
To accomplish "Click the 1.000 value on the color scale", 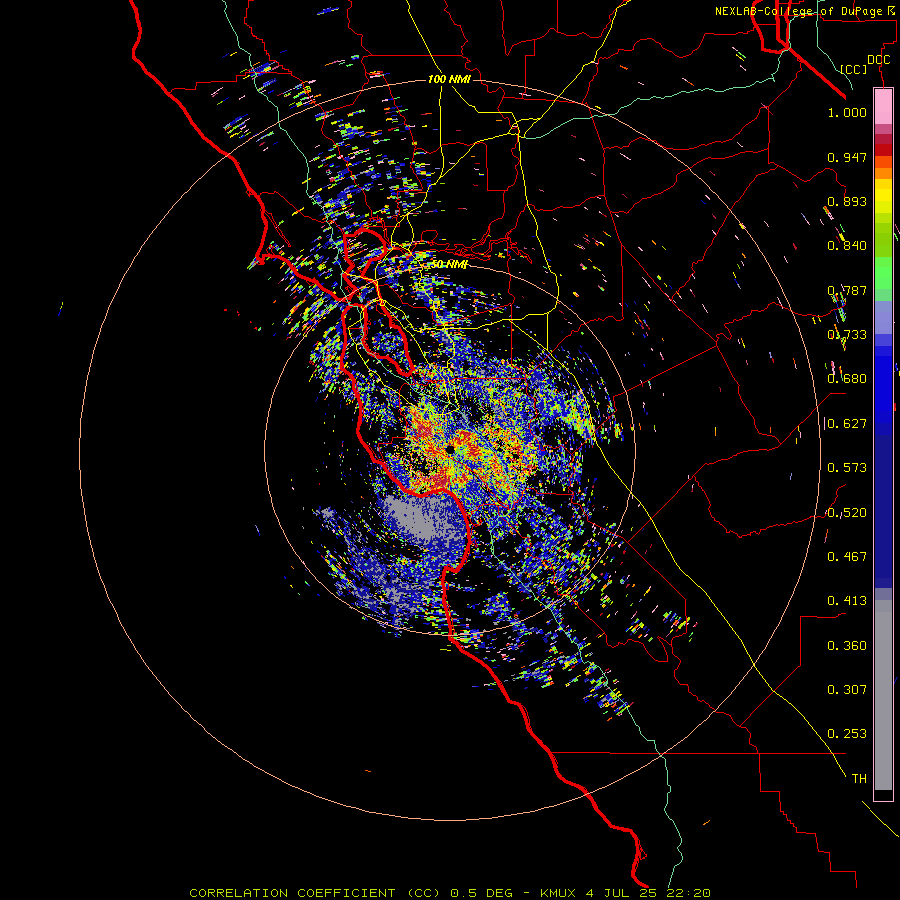I will click(x=847, y=112).
